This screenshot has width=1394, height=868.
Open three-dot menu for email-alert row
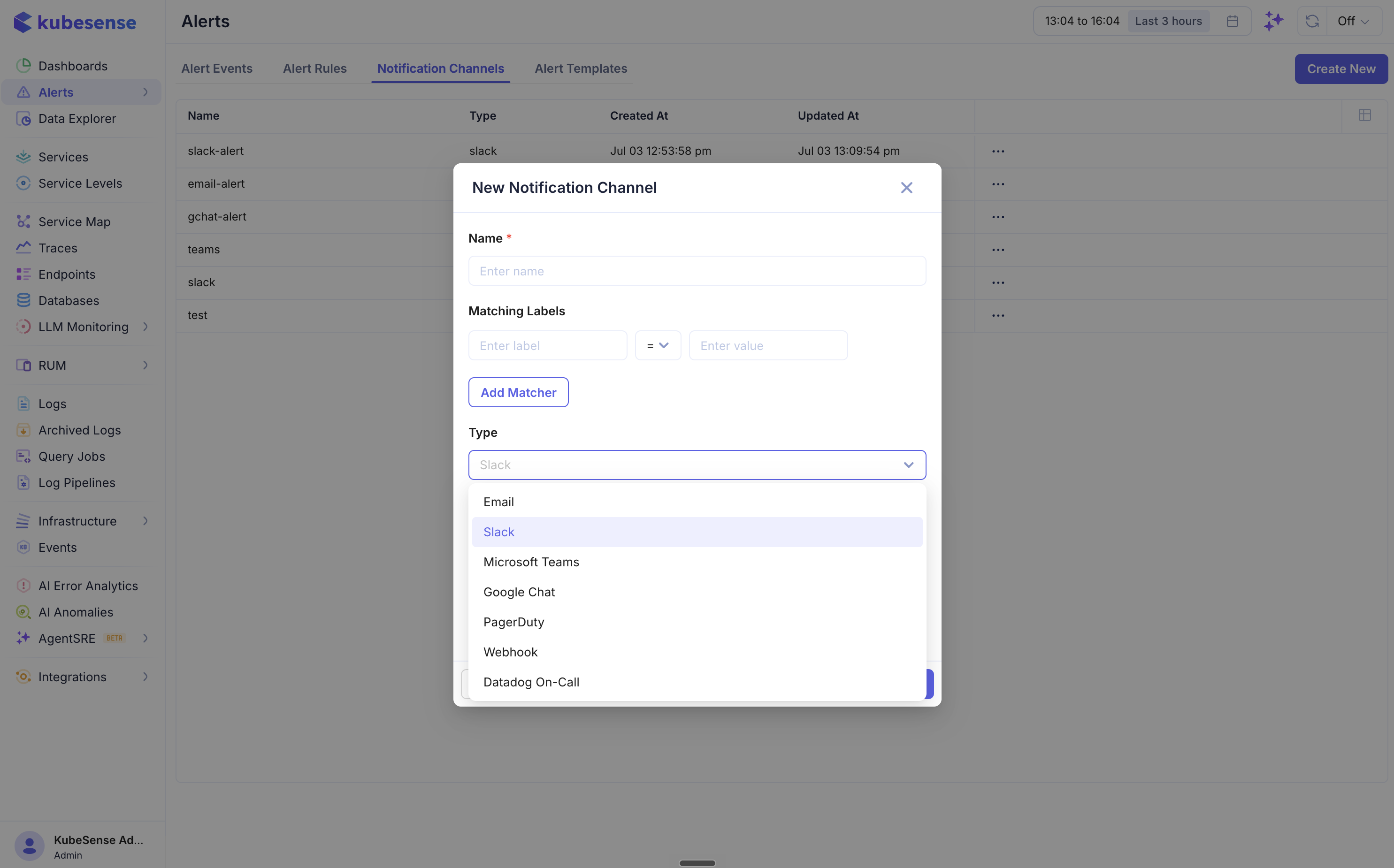click(998, 184)
